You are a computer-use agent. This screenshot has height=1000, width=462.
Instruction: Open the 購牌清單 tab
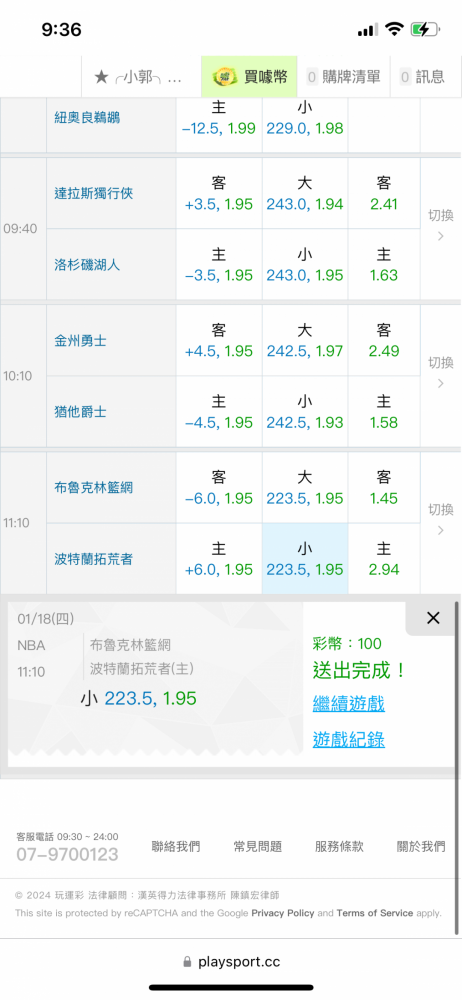(344, 77)
